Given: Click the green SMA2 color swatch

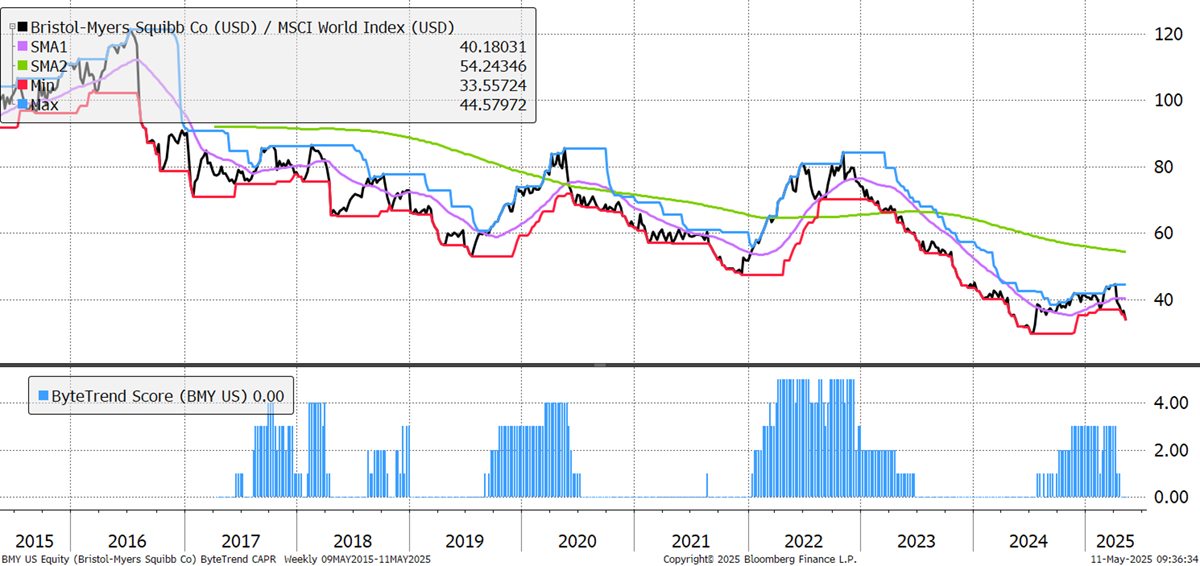Looking at the screenshot, I should (23, 66).
